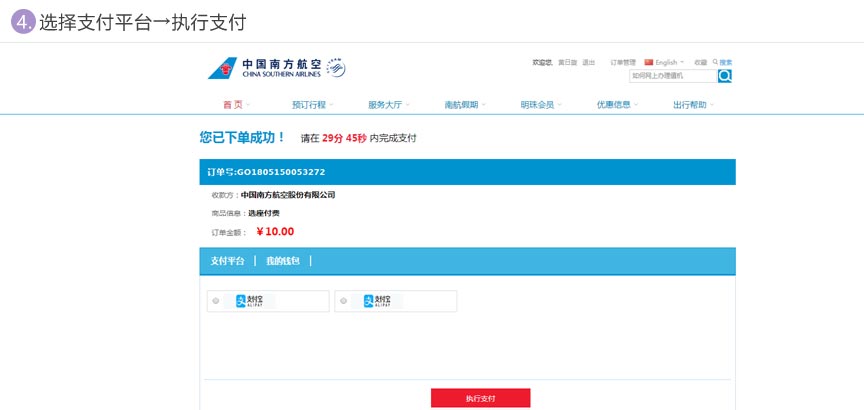Click the 搜索 search icon link
The width and height of the screenshot is (864, 410).
(724, 62)
